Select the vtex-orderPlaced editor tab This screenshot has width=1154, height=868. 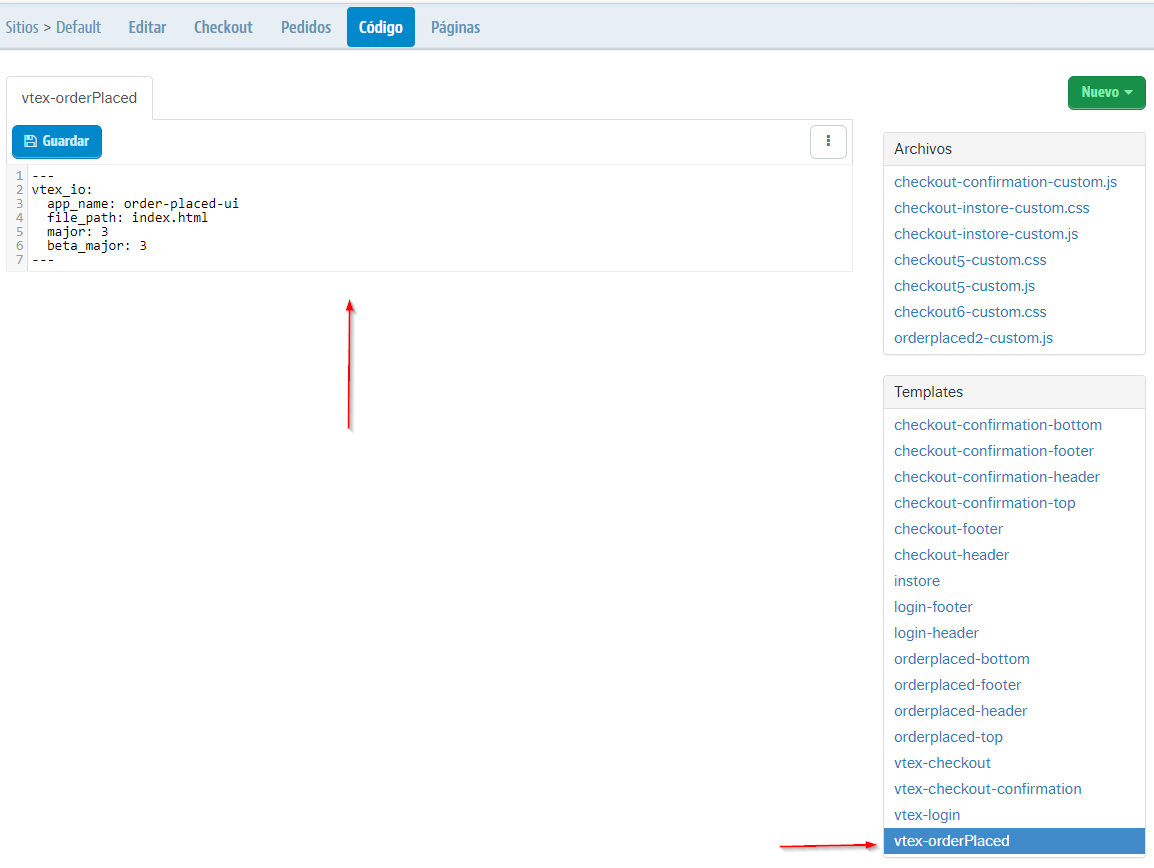coord(79,97)
